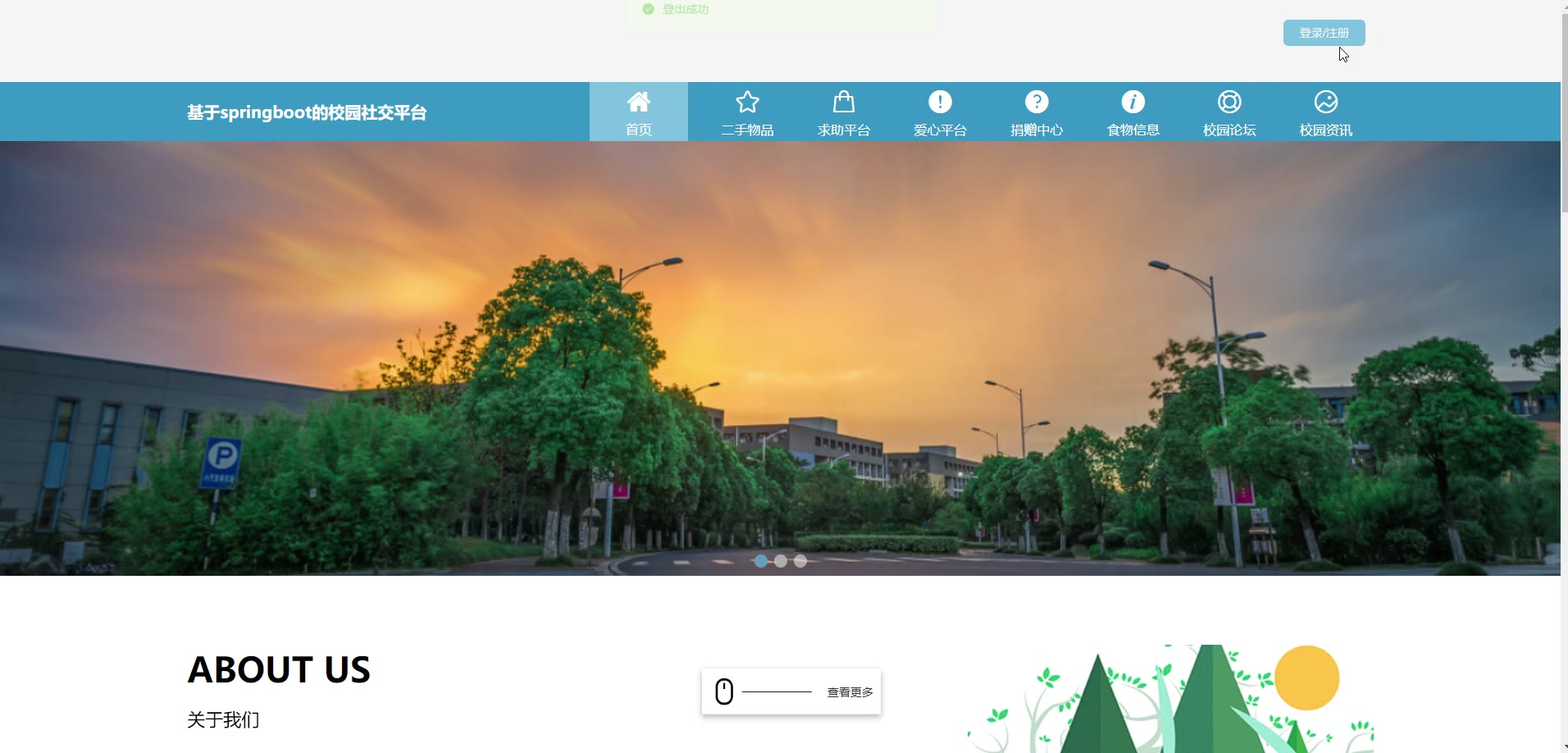Select the third carousel indicator dot

click(800, 561)
